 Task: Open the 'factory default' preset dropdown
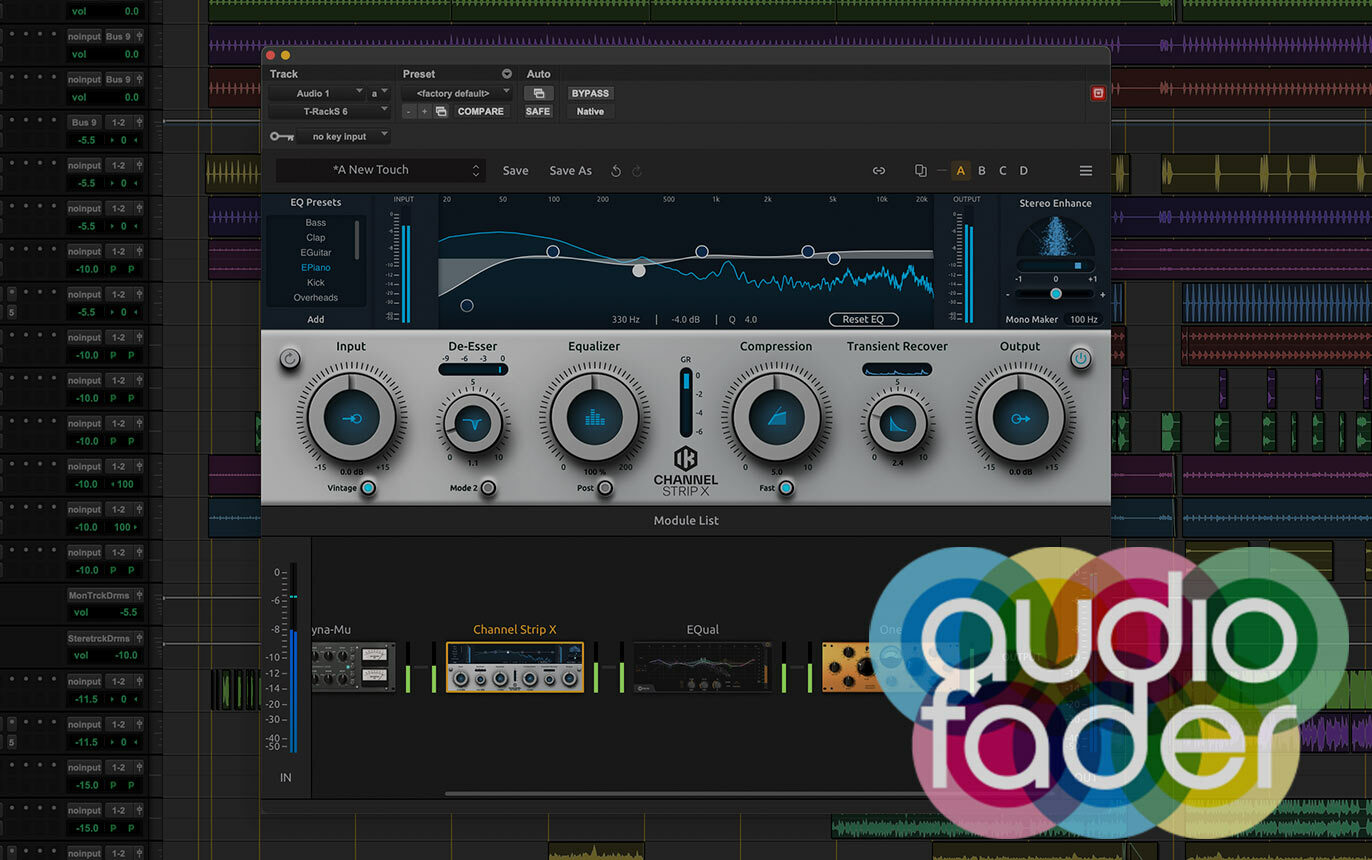pyautogui.click(x=456, y=93)
